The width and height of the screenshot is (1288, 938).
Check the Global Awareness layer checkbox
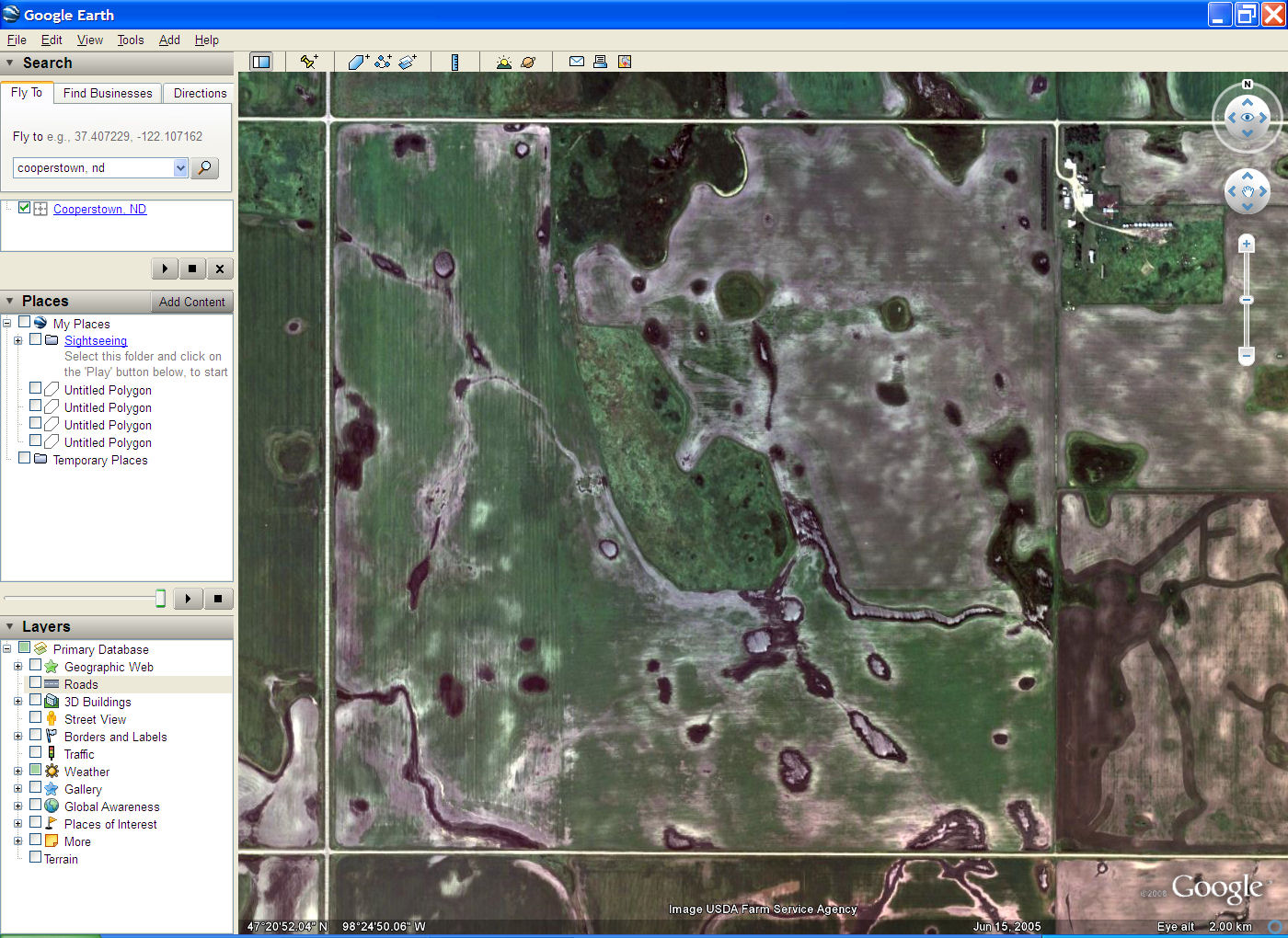(35, 805)
